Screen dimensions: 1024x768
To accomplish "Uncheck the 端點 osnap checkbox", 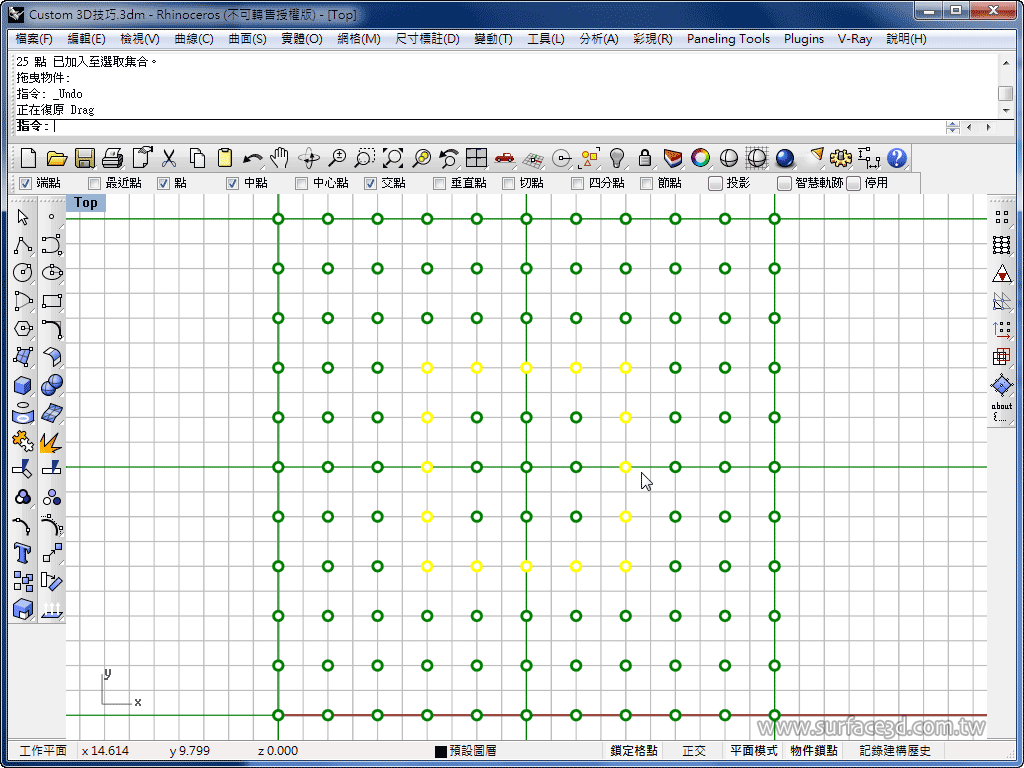I will coord(25,184).
